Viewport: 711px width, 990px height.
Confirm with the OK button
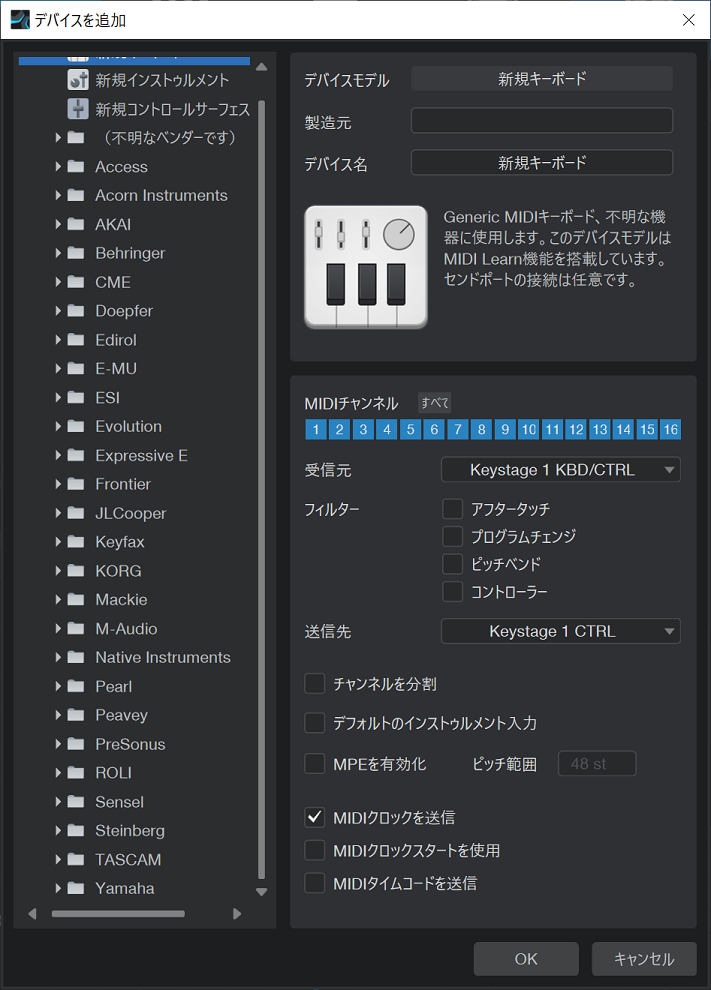(526, 959)
